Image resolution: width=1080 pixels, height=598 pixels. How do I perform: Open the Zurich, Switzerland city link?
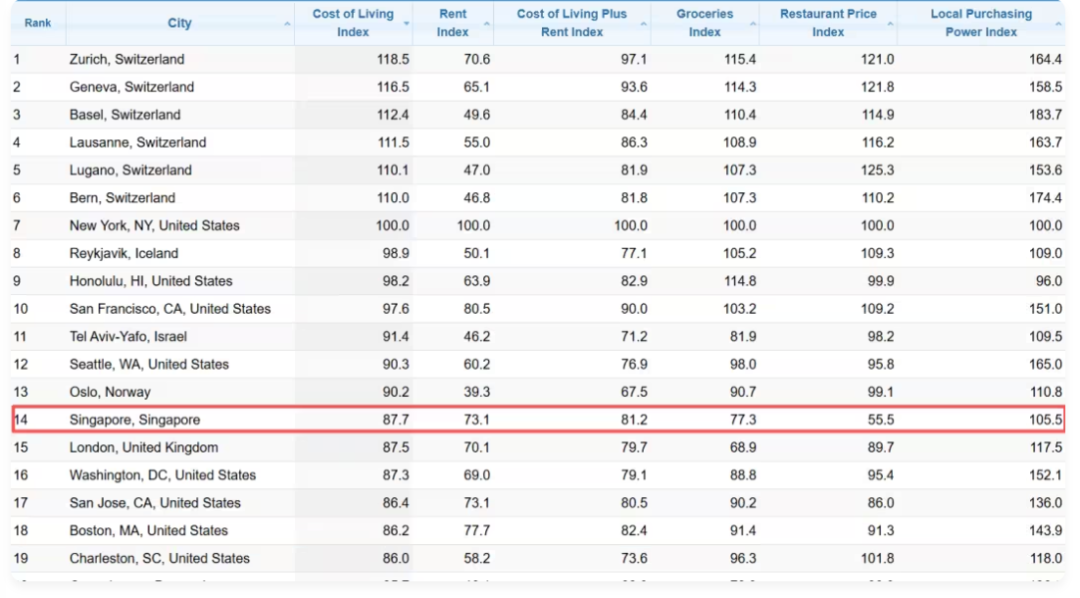pos(127,60)
